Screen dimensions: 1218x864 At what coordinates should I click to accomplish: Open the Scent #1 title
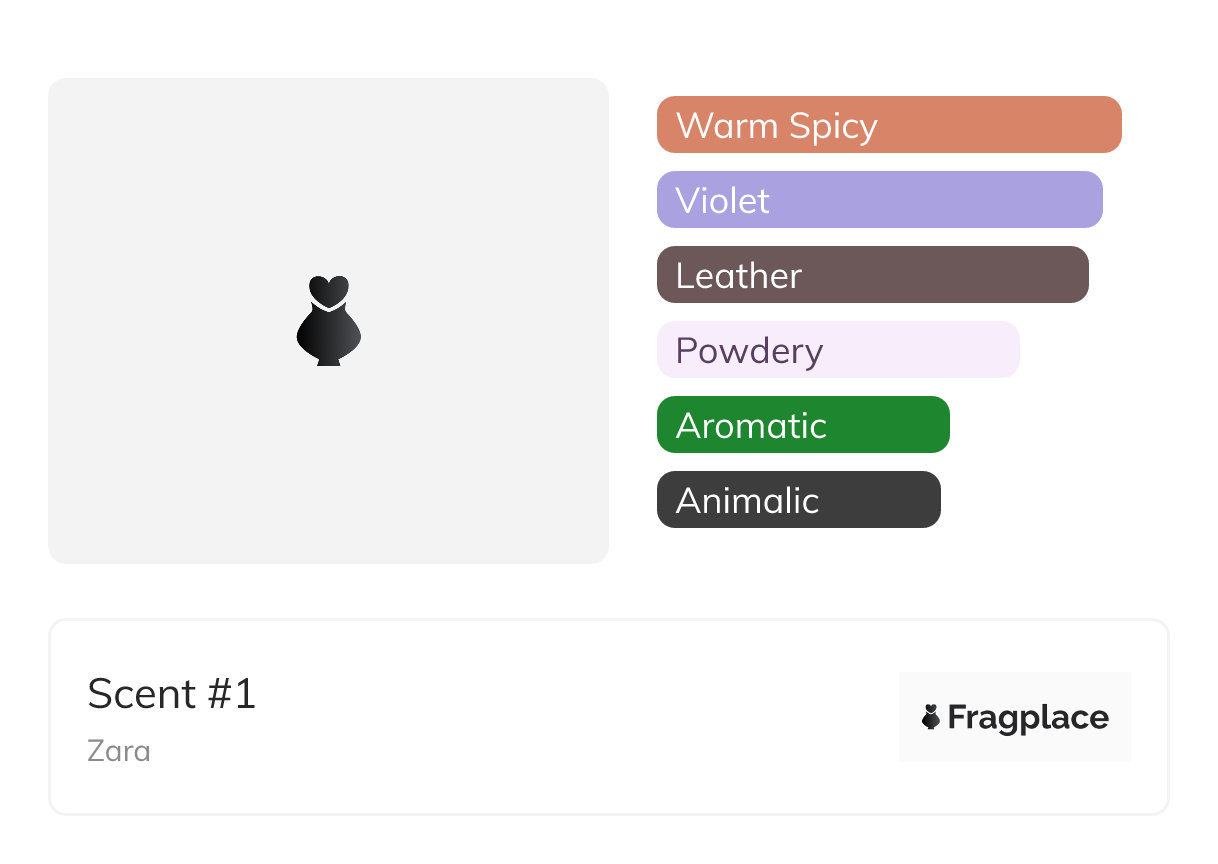click(172, 694)
